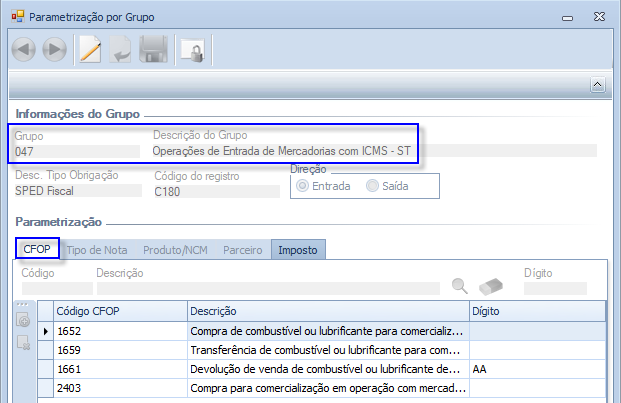Select row with CFOP 1652

point(322,331)
